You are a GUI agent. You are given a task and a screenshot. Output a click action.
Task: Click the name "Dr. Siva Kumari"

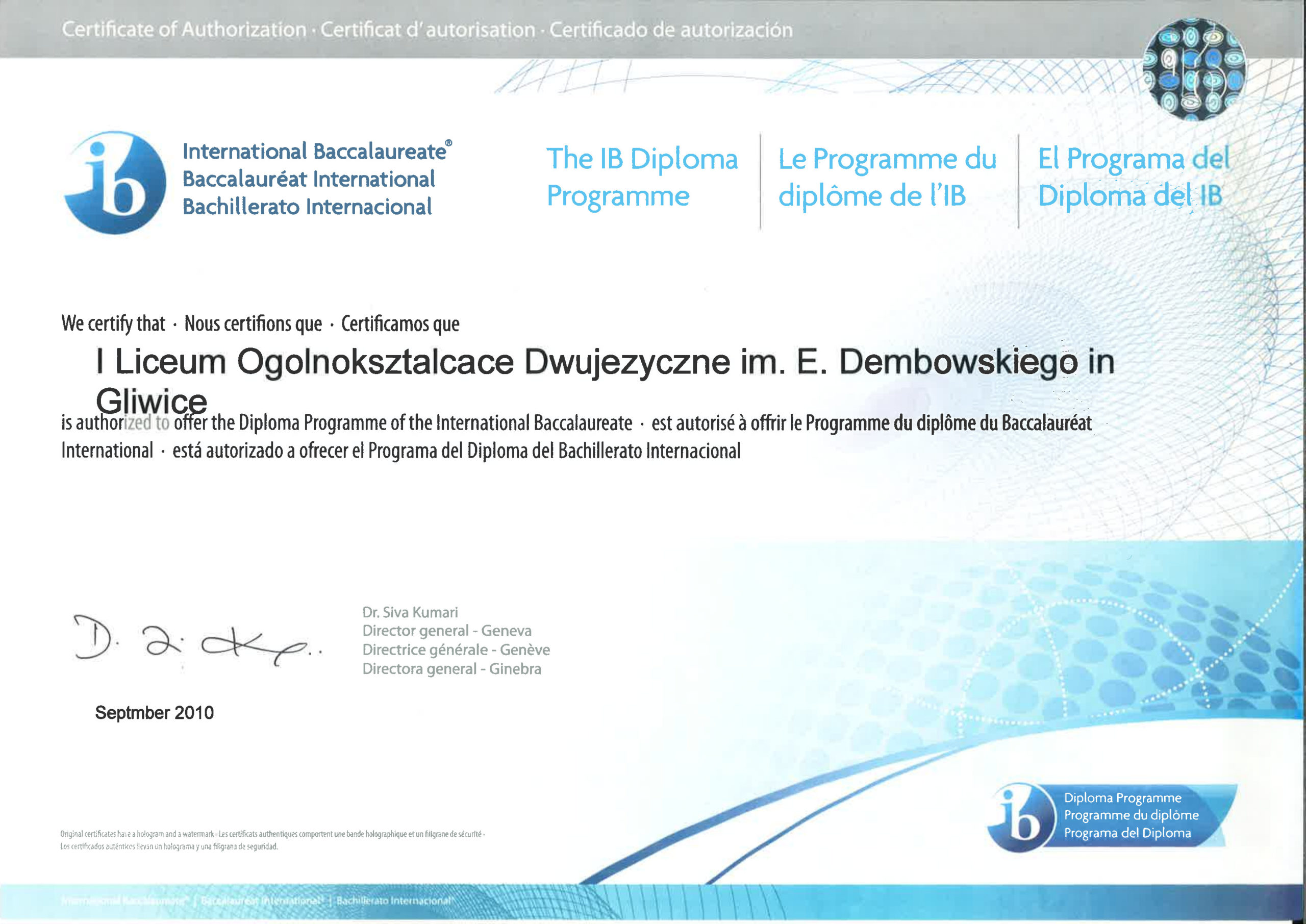click(410, 612)
